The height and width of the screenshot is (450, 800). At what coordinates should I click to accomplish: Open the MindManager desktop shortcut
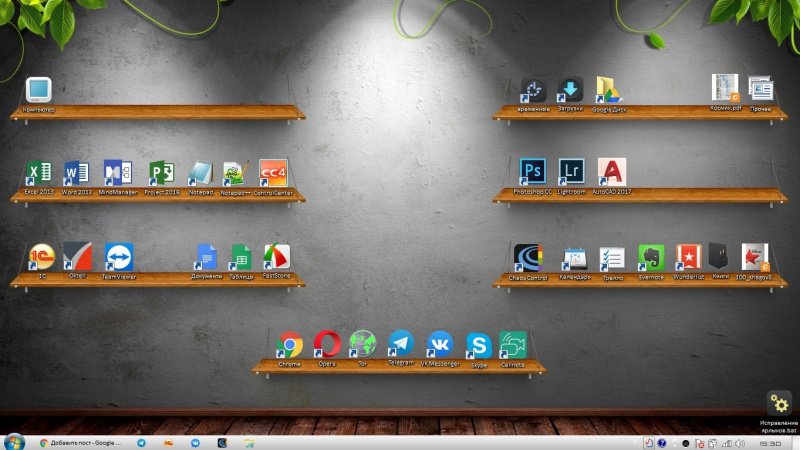click(118, 172)
